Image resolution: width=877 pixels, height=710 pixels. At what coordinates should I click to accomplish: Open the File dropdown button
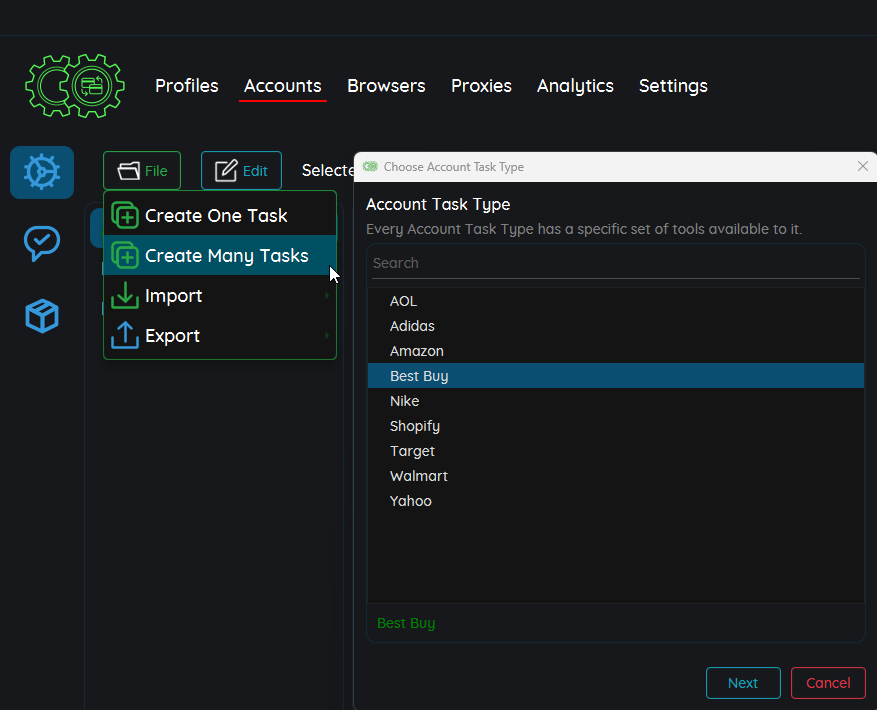[142, 171]
